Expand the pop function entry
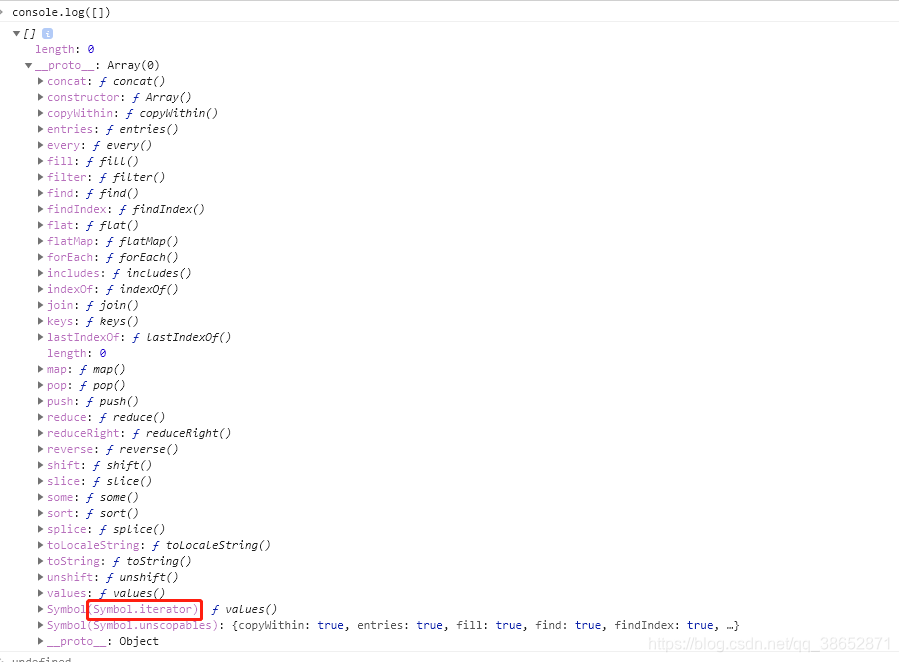This screenshot has height=662, width=899. click(41, 386)
